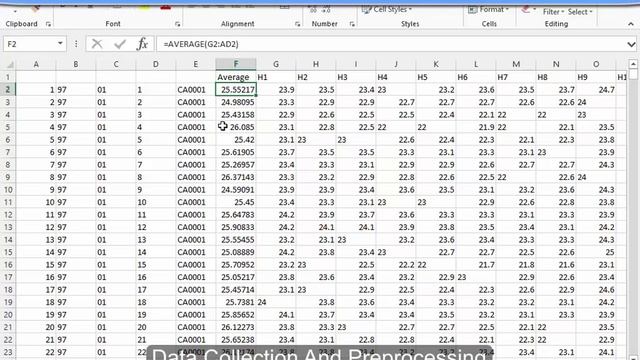
Task: Open the Format cells dropdown
Action: [489, 9]
